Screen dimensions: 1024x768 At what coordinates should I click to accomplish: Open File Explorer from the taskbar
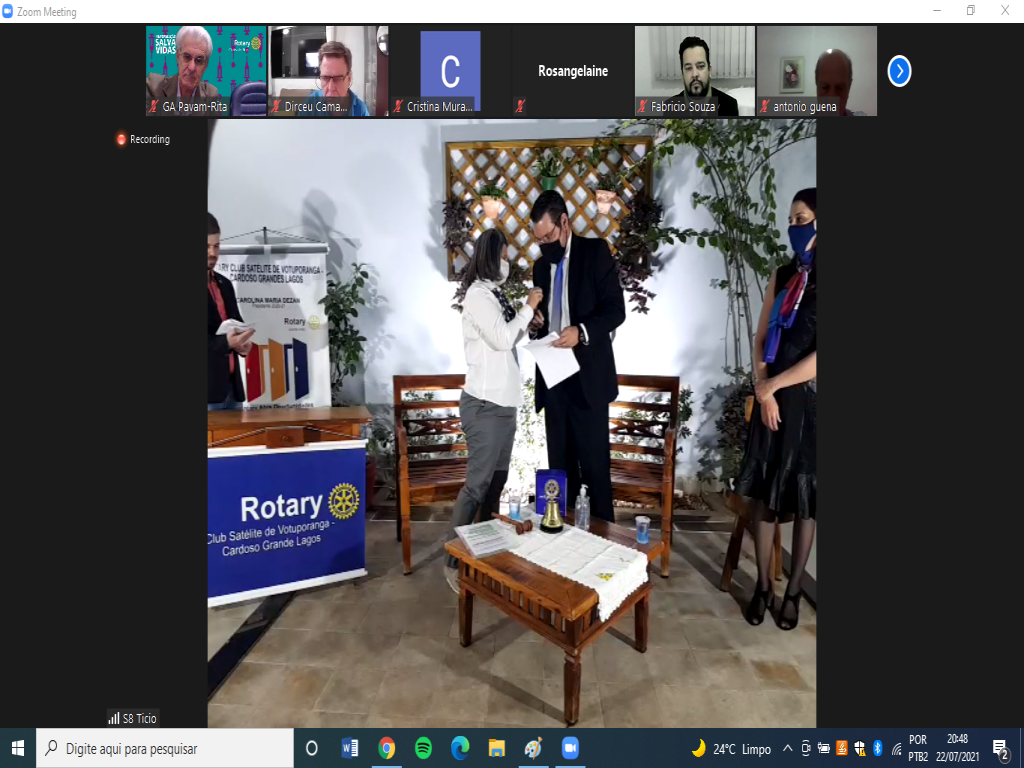(x=496, y=748)
